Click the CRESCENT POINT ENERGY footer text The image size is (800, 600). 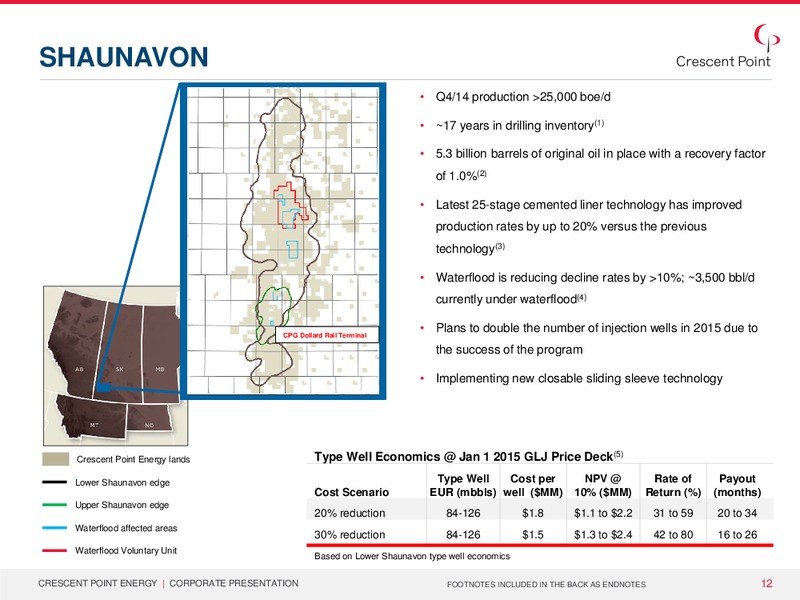(x=97, y=583)
